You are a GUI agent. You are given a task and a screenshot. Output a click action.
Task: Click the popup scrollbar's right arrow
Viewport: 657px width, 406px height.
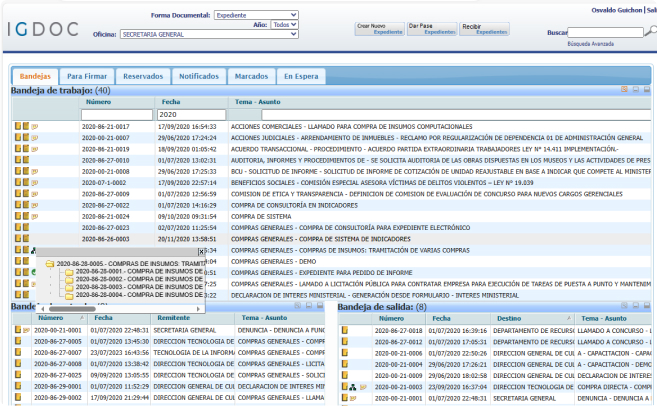coord(198,309)
